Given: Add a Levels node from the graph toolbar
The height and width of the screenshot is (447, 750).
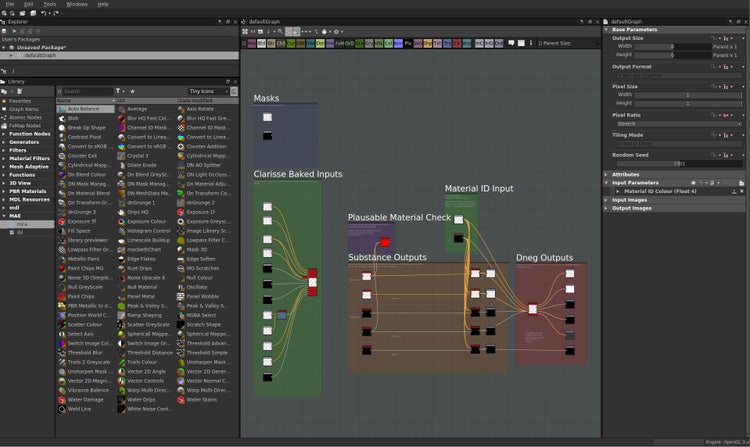Looking at the screenshot, I should (388, 44).
